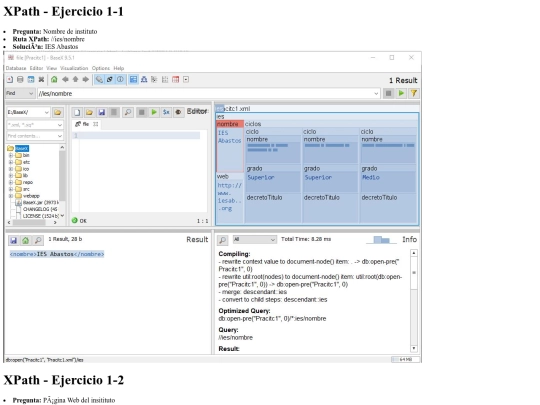Expand the bin folder in project tree
This screenshot has height=405, width=540.
[11, 155]
